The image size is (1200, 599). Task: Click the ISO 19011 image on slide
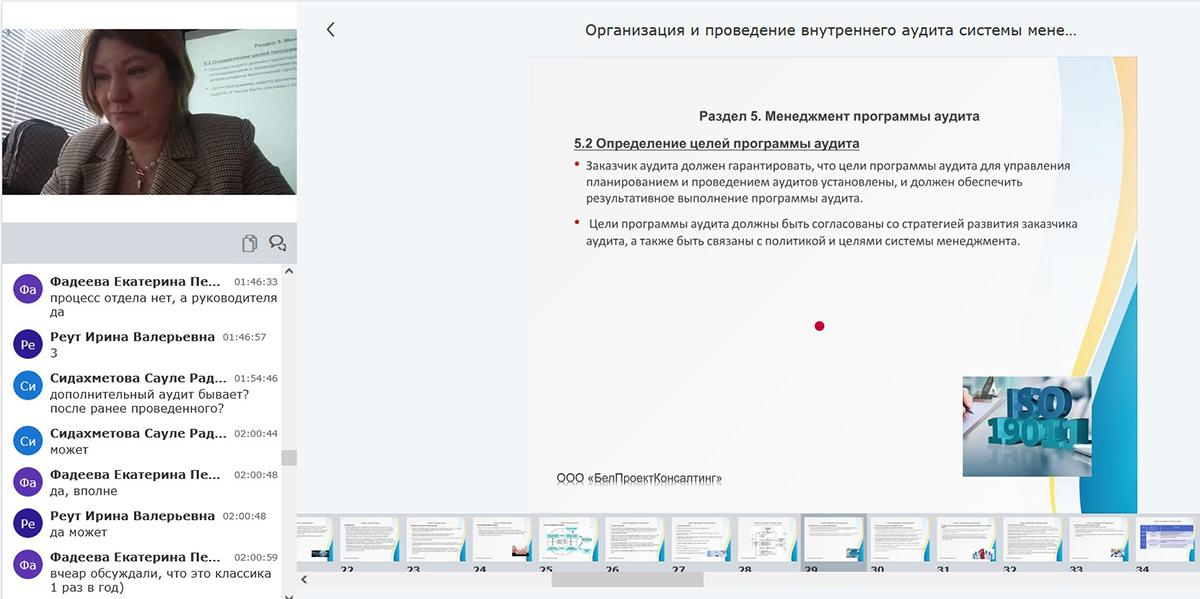point(1026,425)
